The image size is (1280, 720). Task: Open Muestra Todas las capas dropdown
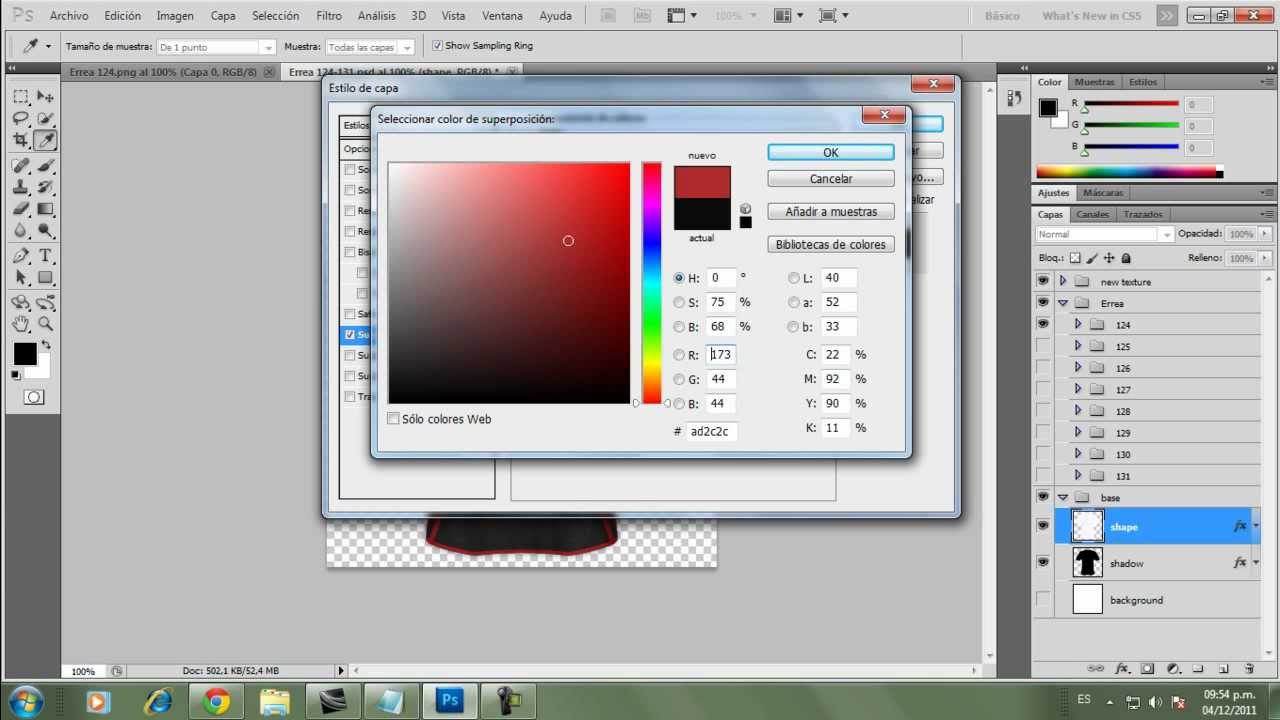370,47
